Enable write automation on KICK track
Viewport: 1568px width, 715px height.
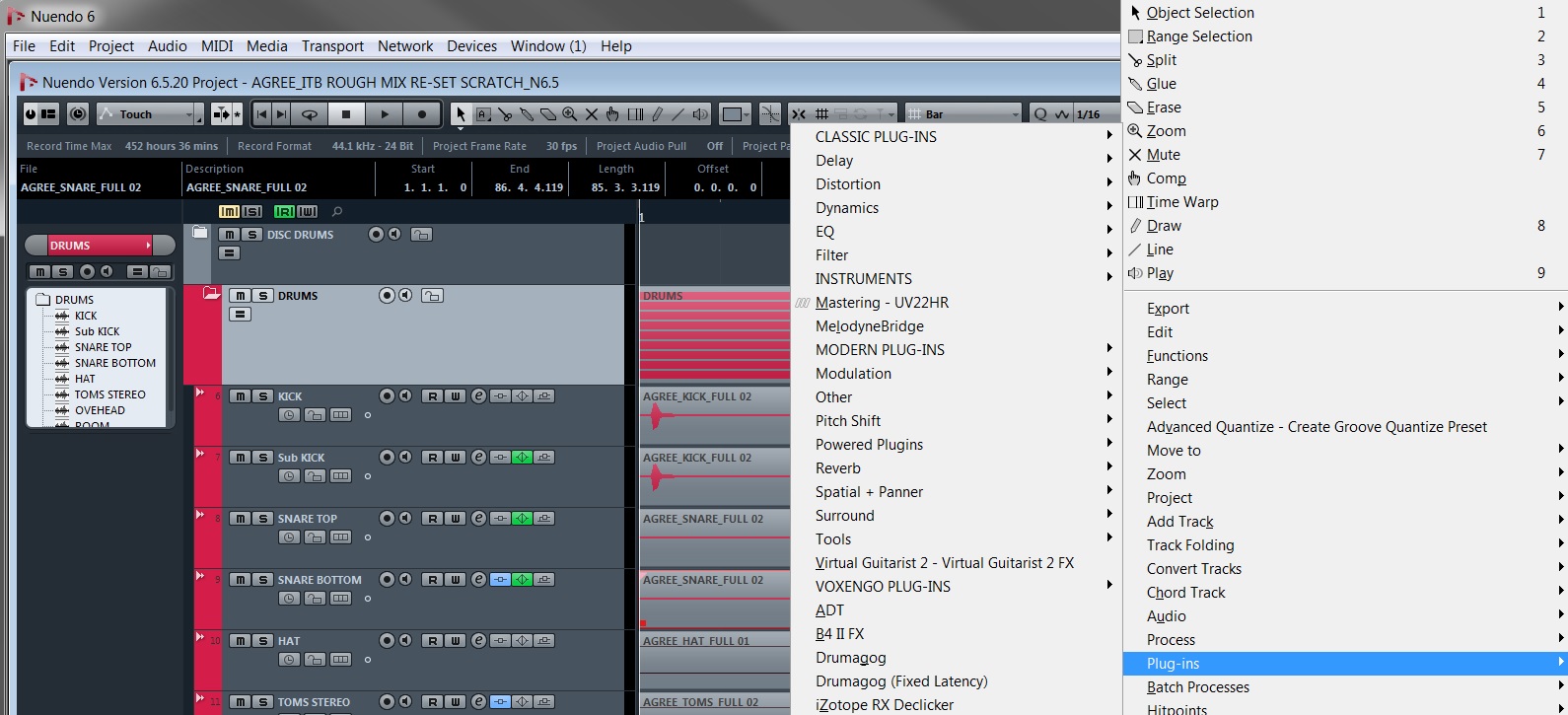point(455,396)
